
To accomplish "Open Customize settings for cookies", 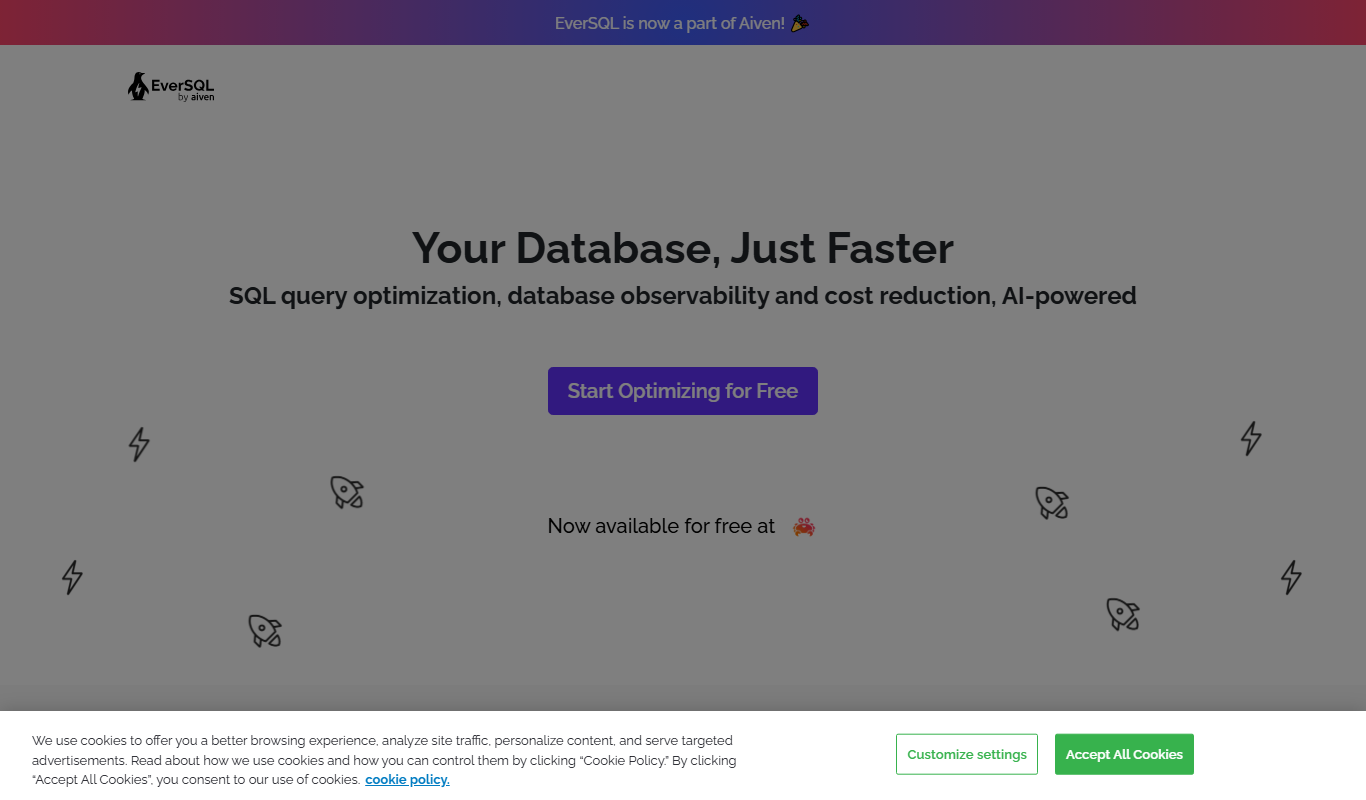I will [x=967, y=754].
